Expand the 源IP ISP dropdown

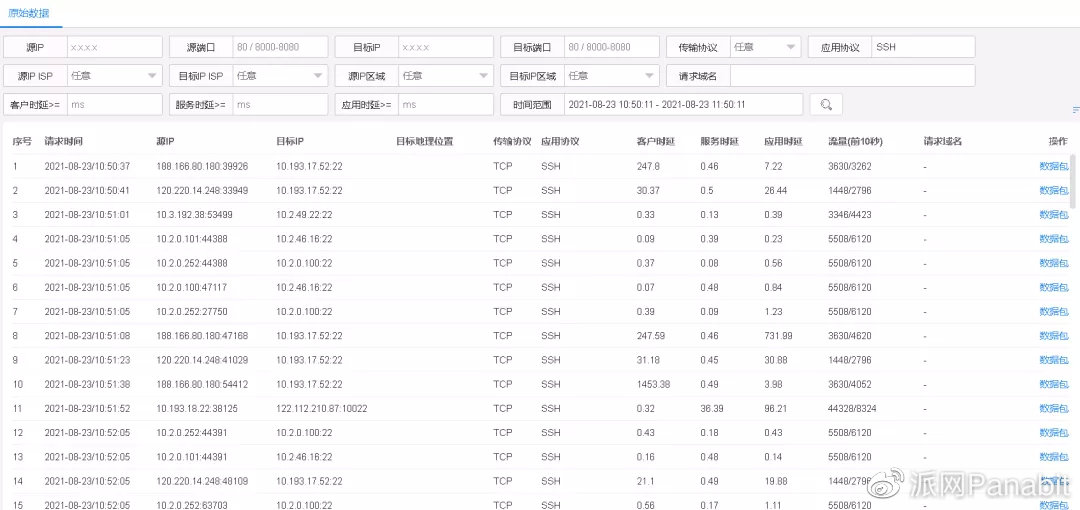[x=114, y=76]
